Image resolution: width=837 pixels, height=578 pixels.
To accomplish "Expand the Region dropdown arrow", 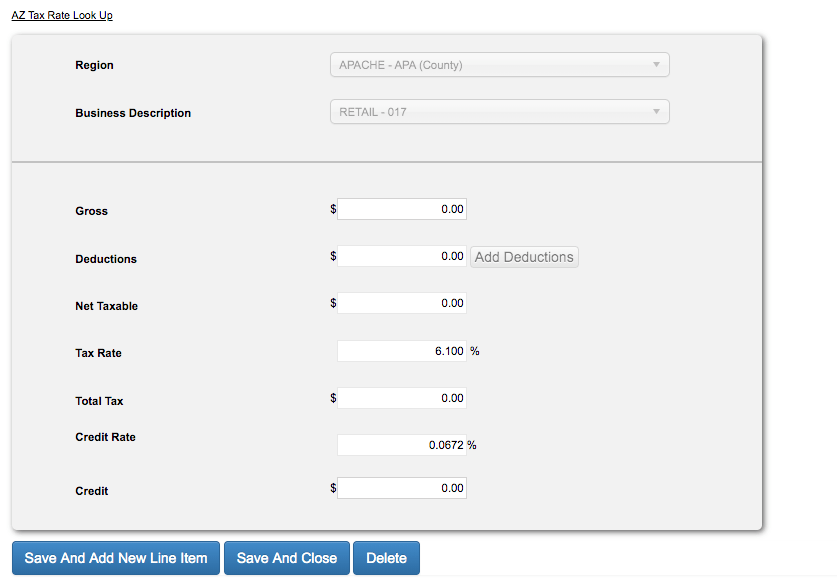I will click(x=656, y=65).
